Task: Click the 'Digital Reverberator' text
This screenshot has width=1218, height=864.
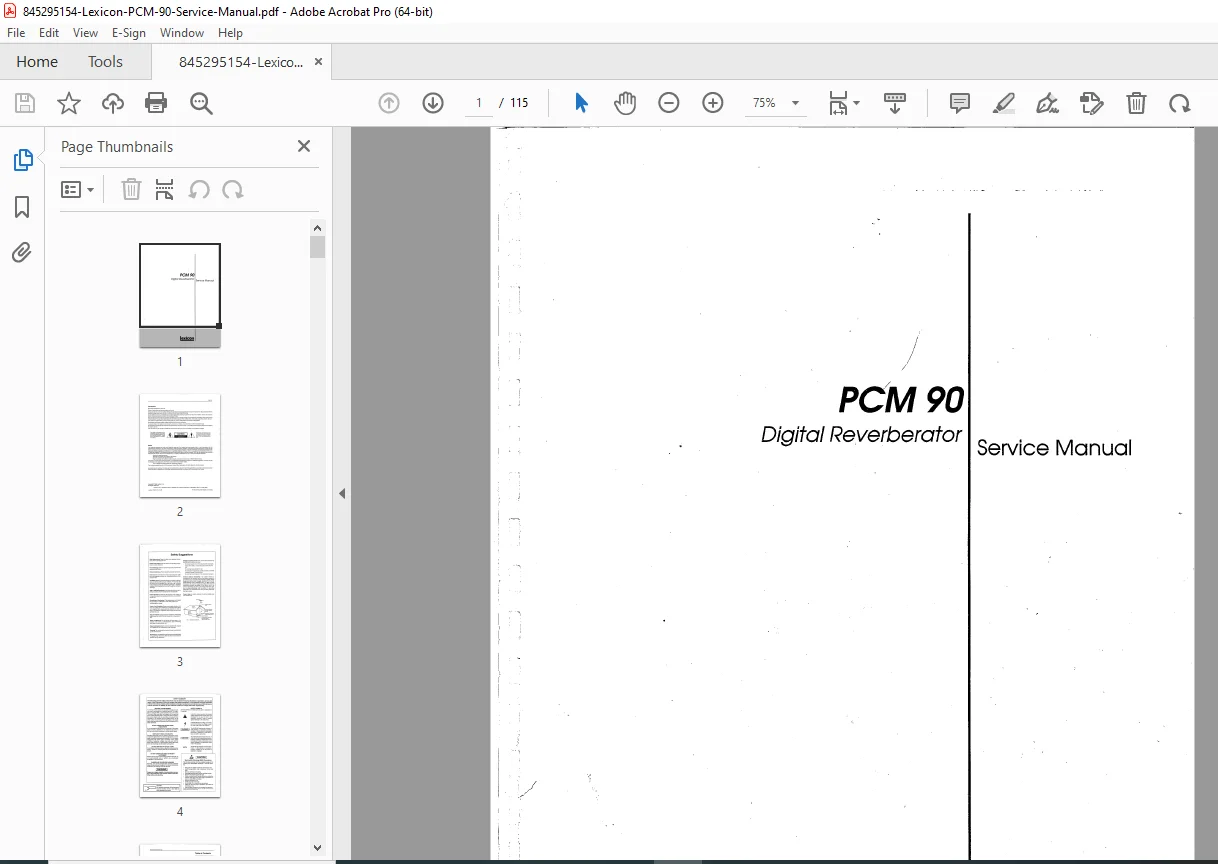Action: click(861, 435)
